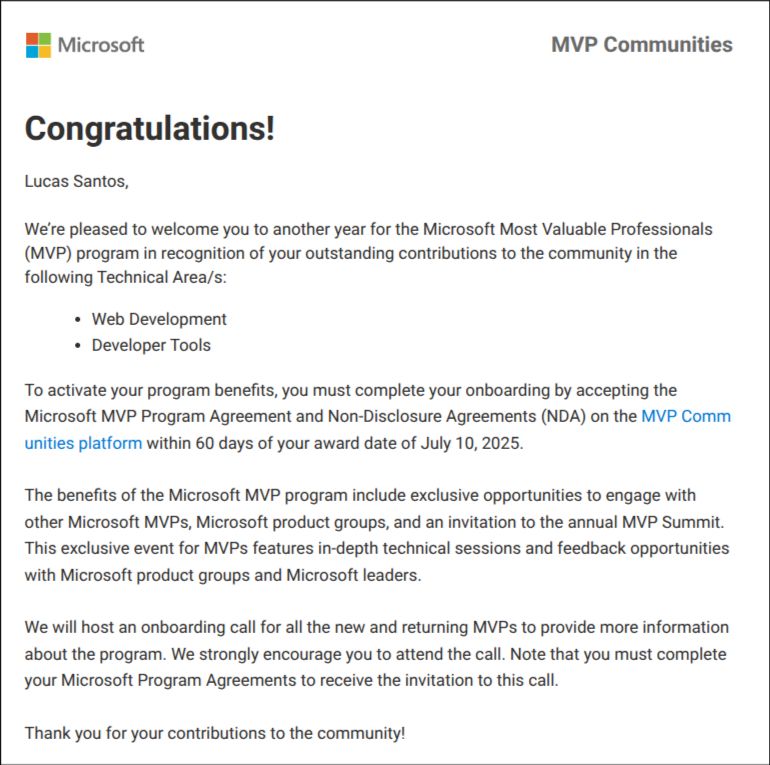Image resolution: width=770 pixels, height=765 pixels.
Task: Click the Microsoft four-color logo icon
Action: [x=38, y=45]
